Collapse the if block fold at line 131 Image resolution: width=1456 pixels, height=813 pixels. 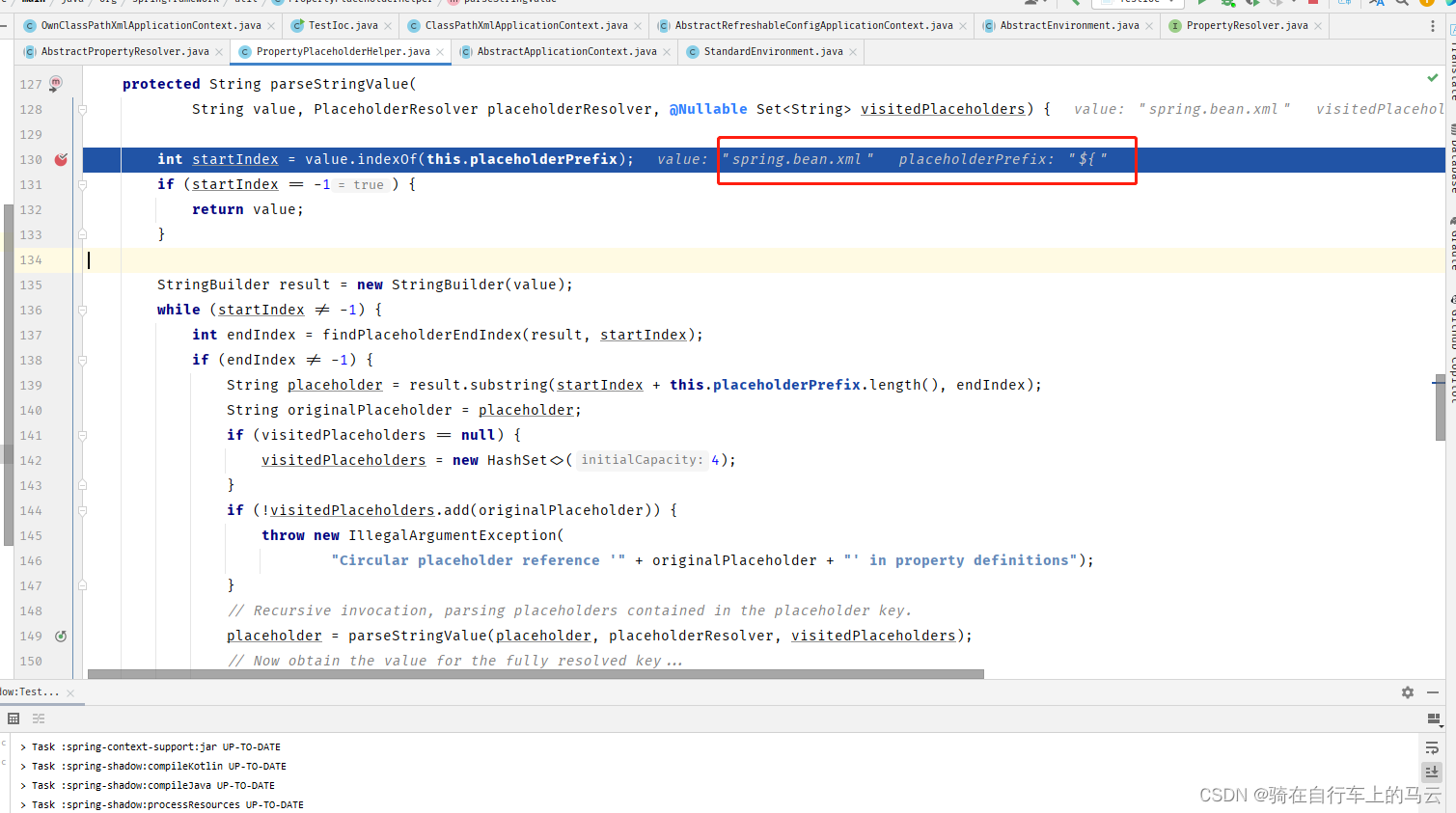82,184
